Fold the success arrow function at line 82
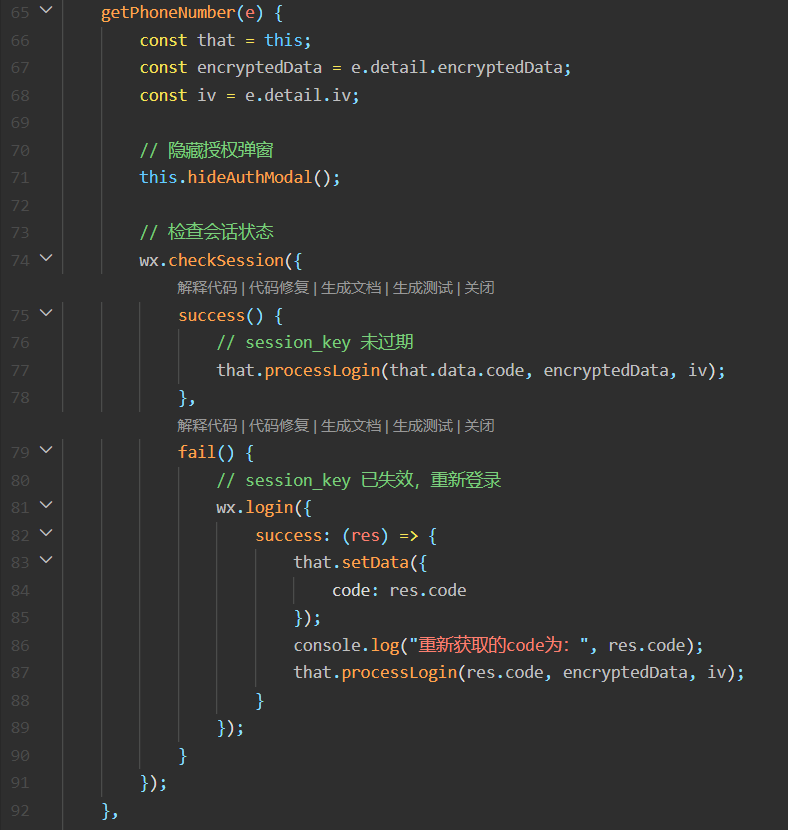This screenshot has height=830, width=788. point(45,534)
